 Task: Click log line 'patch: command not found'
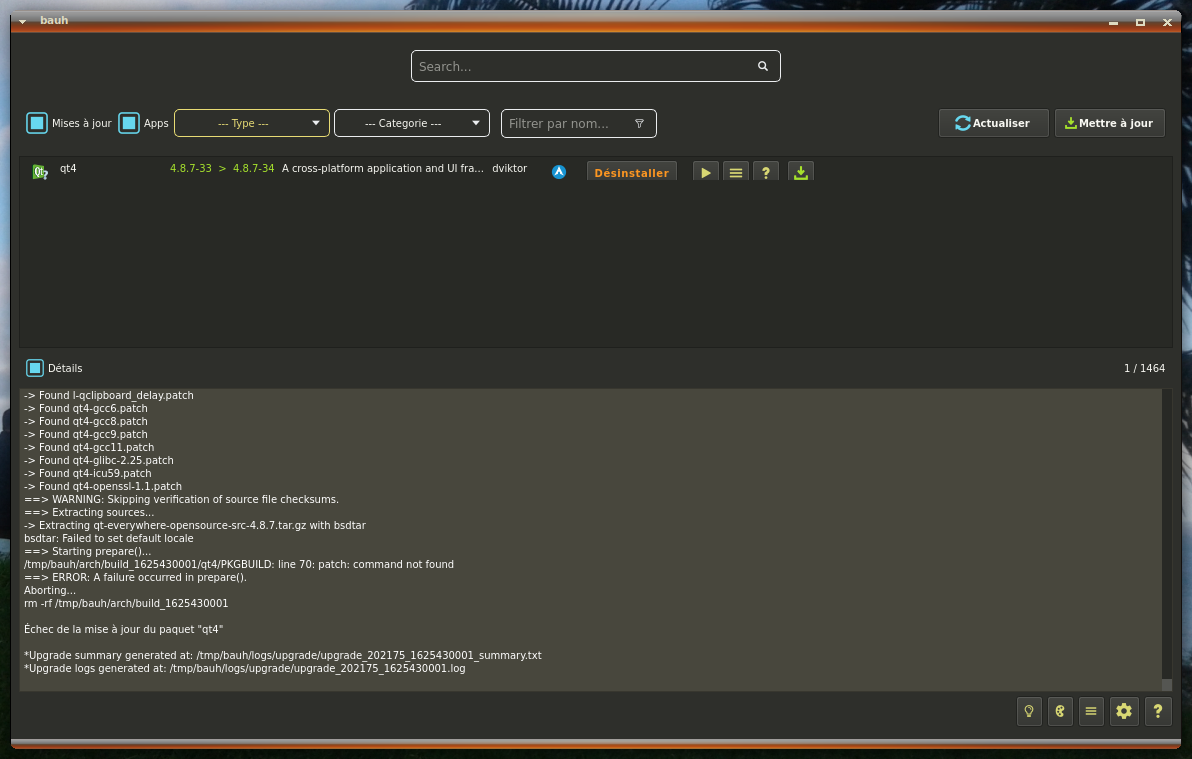pyautogui.click(x=239, y=564)
